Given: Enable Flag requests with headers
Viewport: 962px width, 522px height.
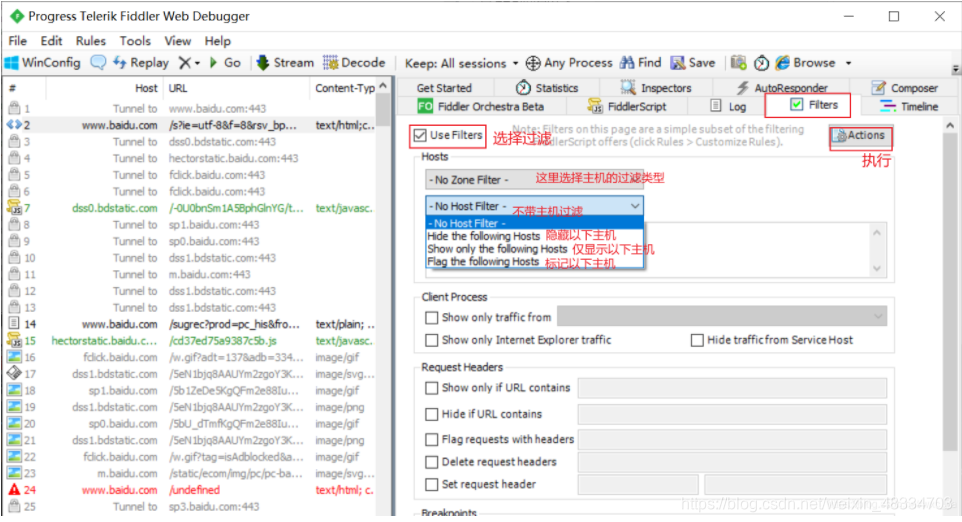Looking at the screenshot, I should (x=432, y=439).
